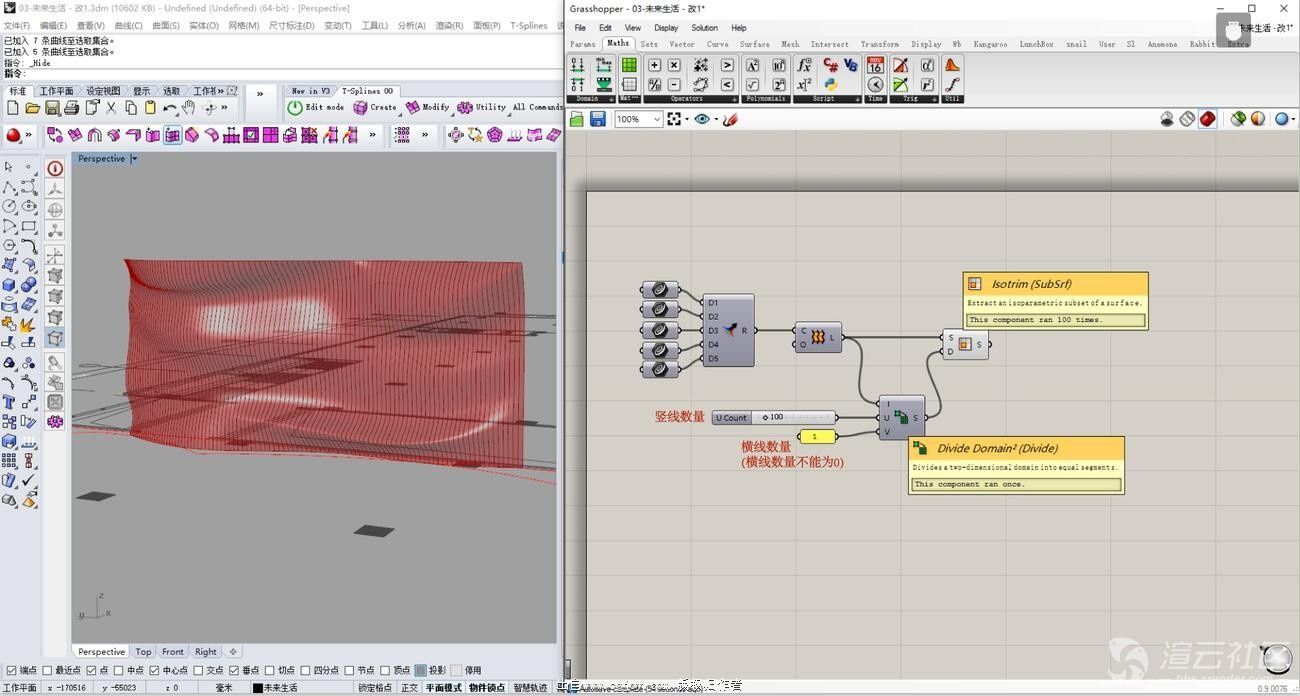Expand the preview eye options arrow

point(716,119)
